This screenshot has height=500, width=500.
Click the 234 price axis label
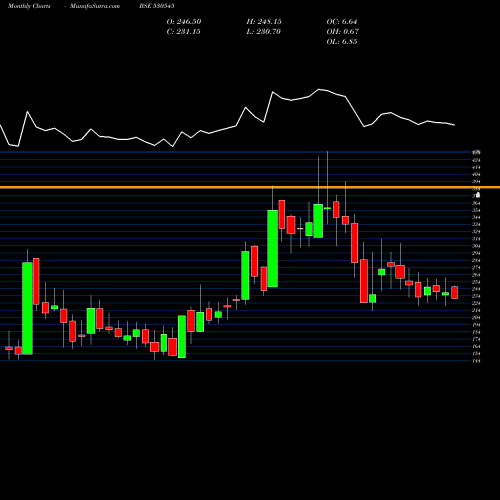coord(476,296)
